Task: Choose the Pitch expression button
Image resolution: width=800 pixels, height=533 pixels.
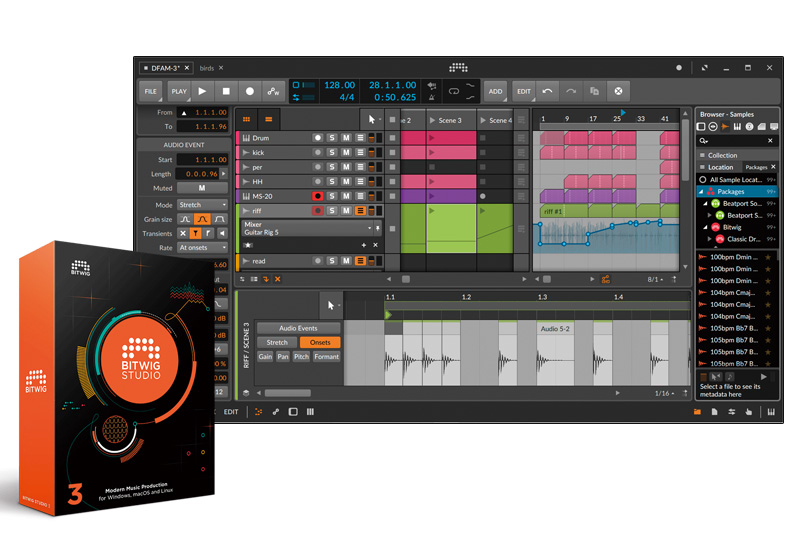Action: click(x=301, y=357)
